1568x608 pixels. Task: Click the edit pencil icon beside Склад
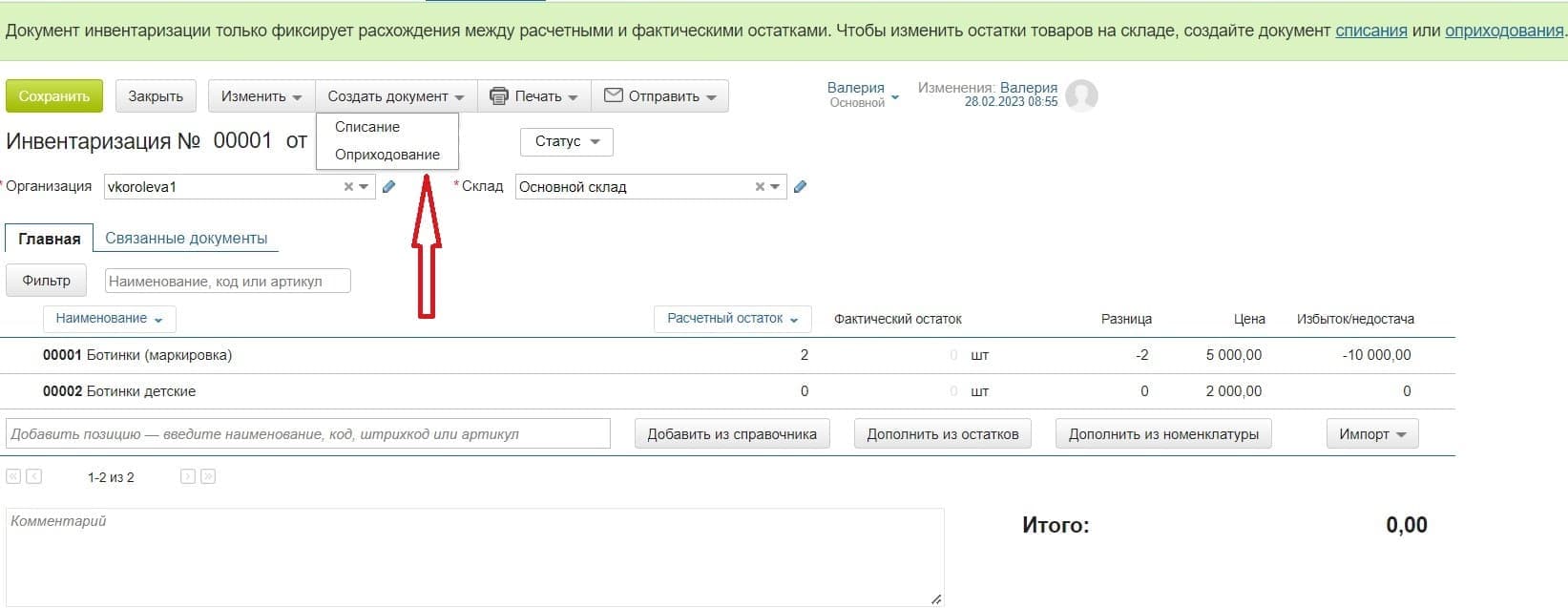[x=800, y=187]
